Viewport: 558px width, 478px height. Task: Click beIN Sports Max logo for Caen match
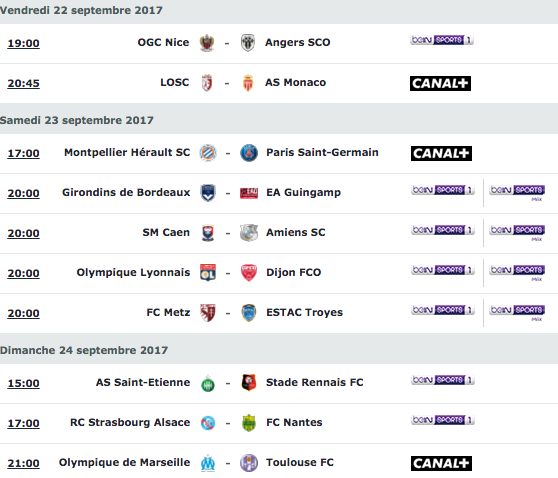[517, 232]
